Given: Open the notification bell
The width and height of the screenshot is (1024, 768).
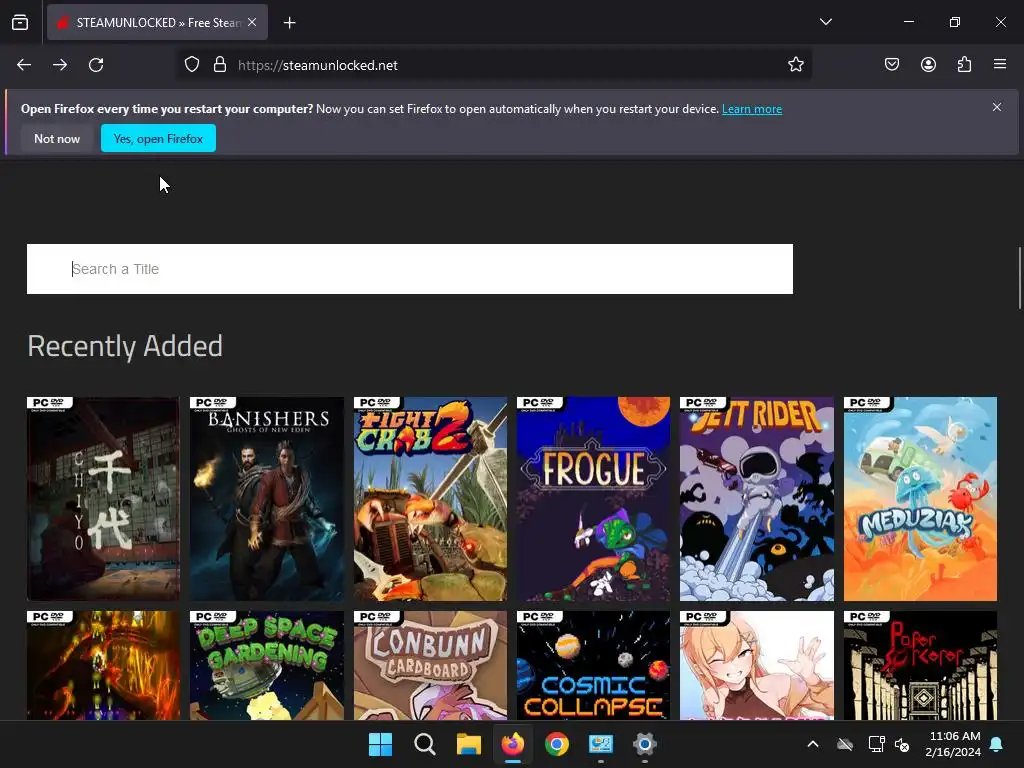Looking at the screenshot, I should click(x=997, y=744).
